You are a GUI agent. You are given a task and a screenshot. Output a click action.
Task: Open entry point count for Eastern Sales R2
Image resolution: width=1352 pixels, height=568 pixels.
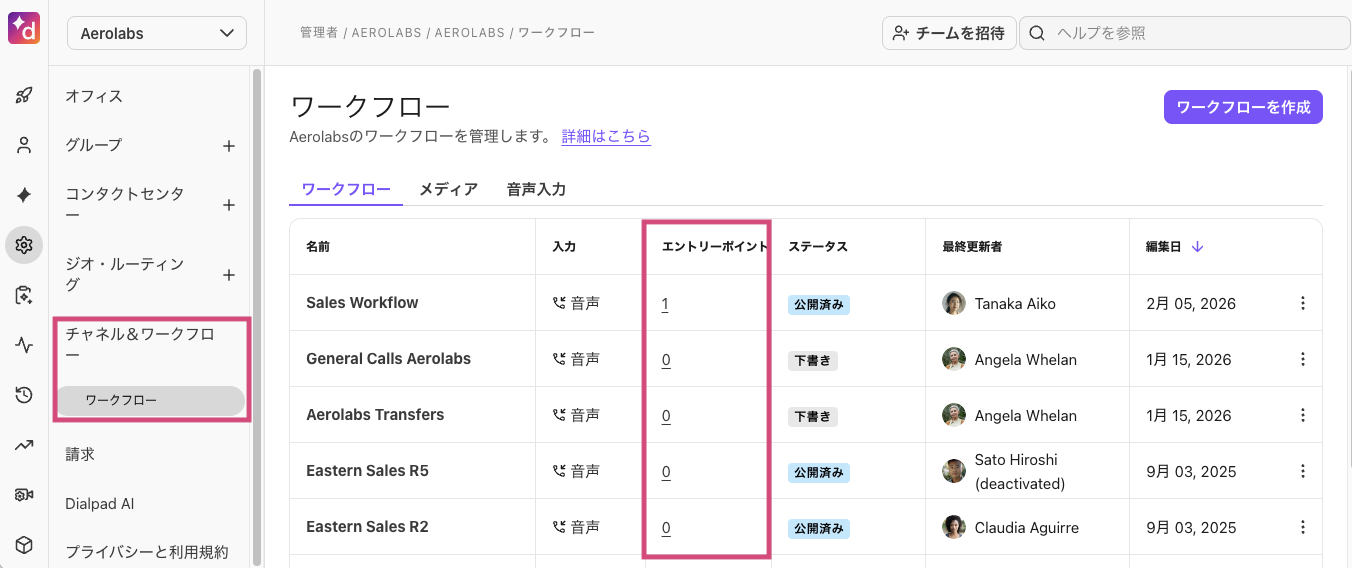pos(666,527)
